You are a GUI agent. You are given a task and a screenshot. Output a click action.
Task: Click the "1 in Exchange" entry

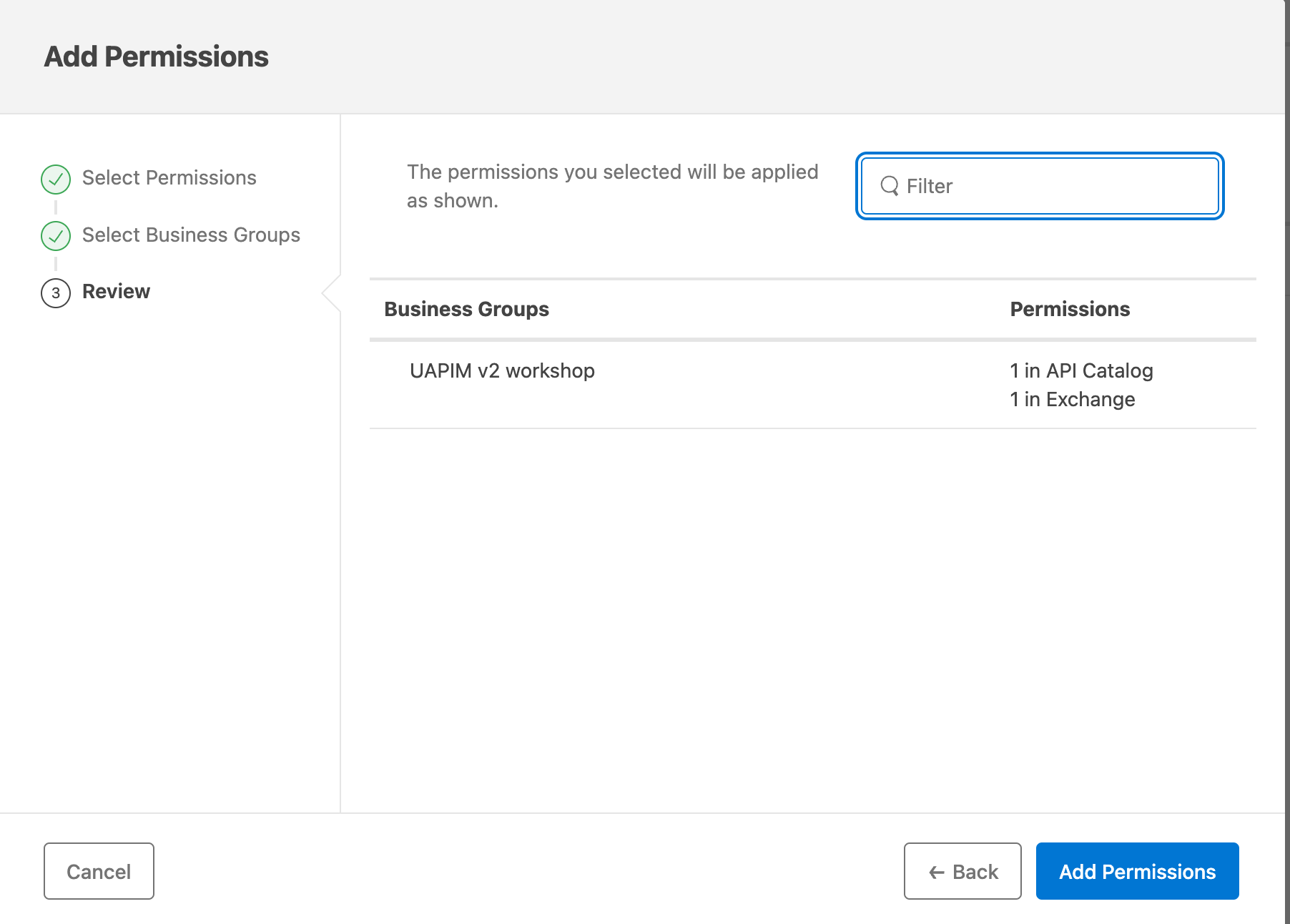pyautogui.click(x=1072, y=400)
